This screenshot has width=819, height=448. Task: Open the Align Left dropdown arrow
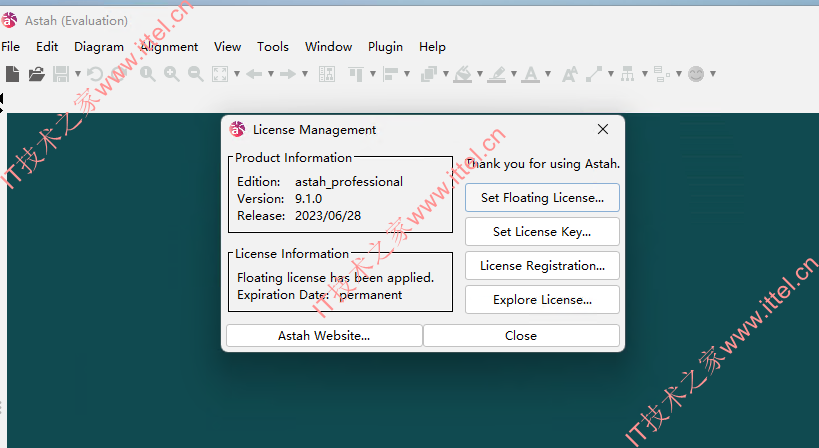coord(407,74)
